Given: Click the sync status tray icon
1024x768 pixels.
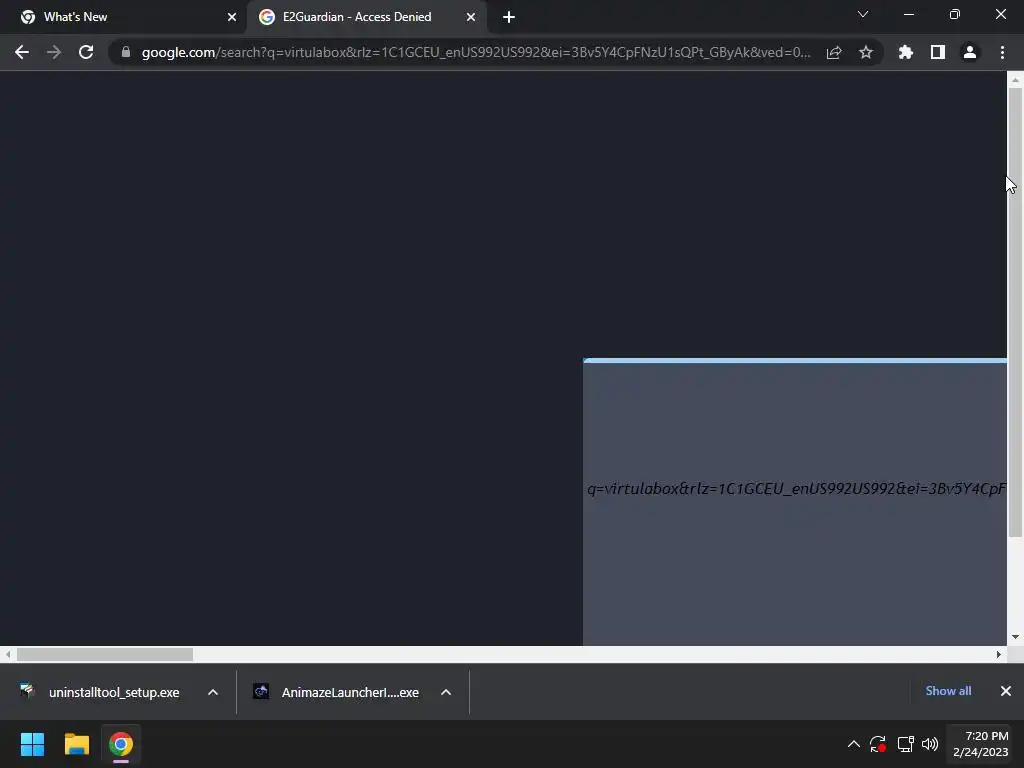Looking at the screenshot, I should [x=878, y=744].
